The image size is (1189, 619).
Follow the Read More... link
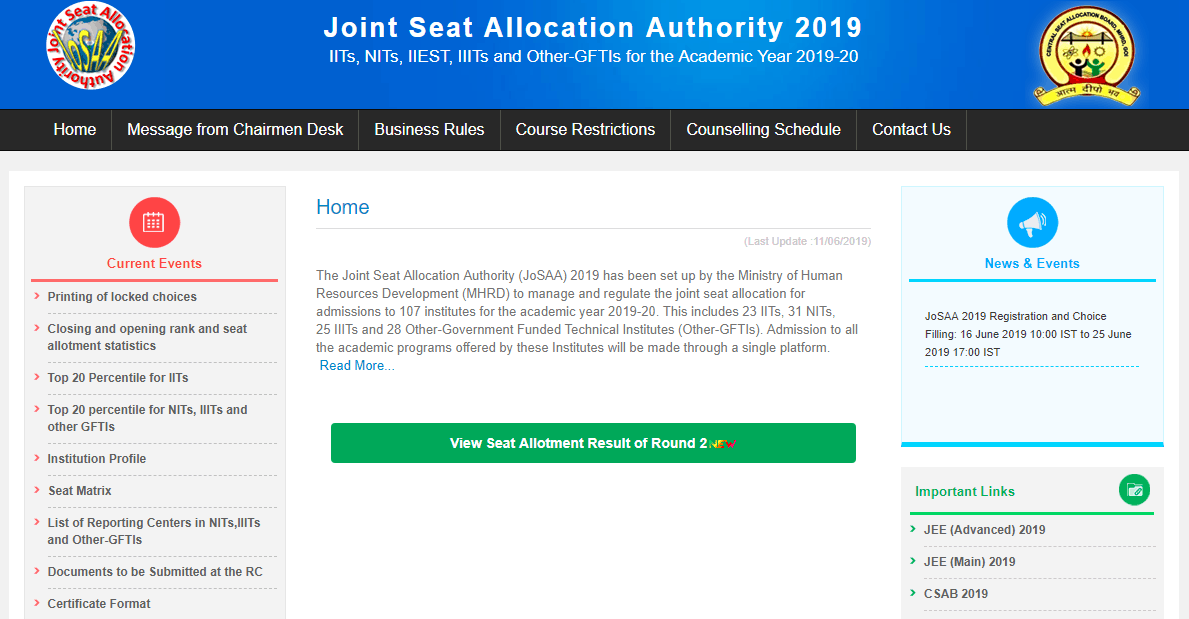[357, 366]
